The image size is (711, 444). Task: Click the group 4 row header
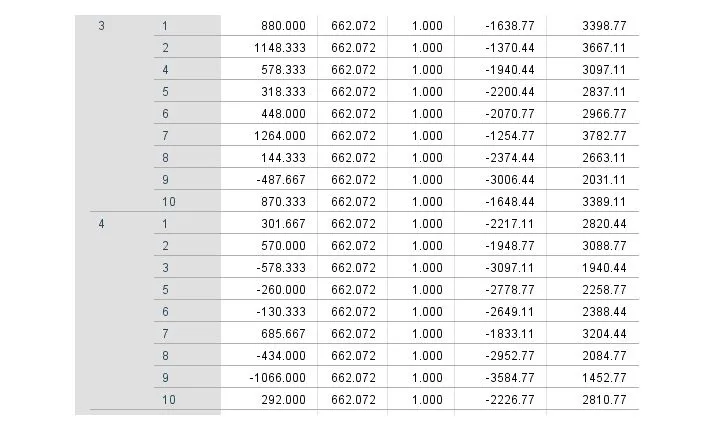tap(101, 224)
